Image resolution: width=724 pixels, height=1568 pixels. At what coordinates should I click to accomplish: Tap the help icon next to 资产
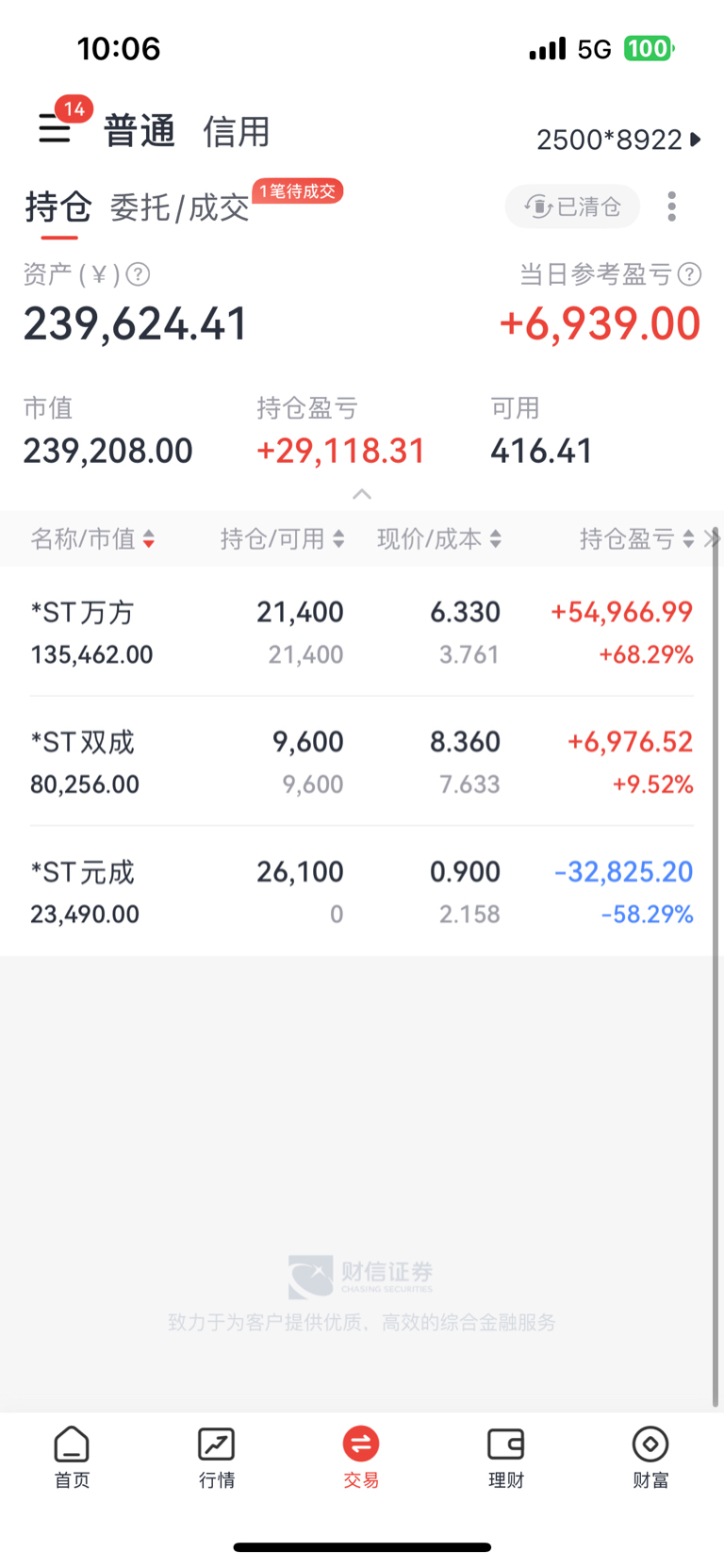point(138,274)
